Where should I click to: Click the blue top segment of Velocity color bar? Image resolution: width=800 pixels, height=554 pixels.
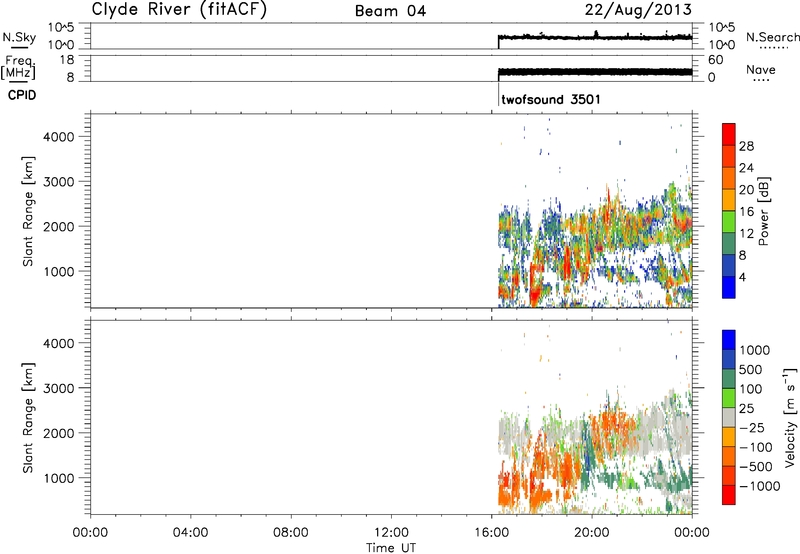point(729,340)
